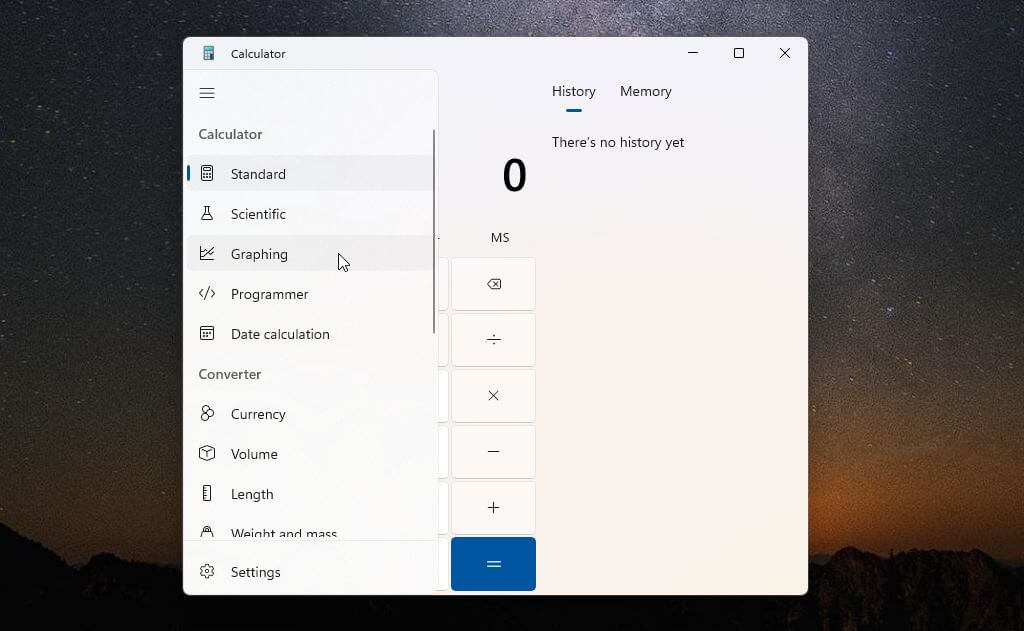The image size is (1024, 631).
Task: Switch to the Memory tab
Action: tap(645, 91)
